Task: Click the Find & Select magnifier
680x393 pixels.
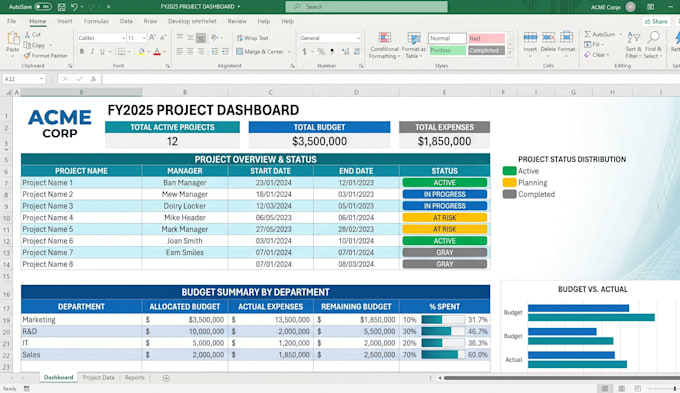Action: (654, 38)
